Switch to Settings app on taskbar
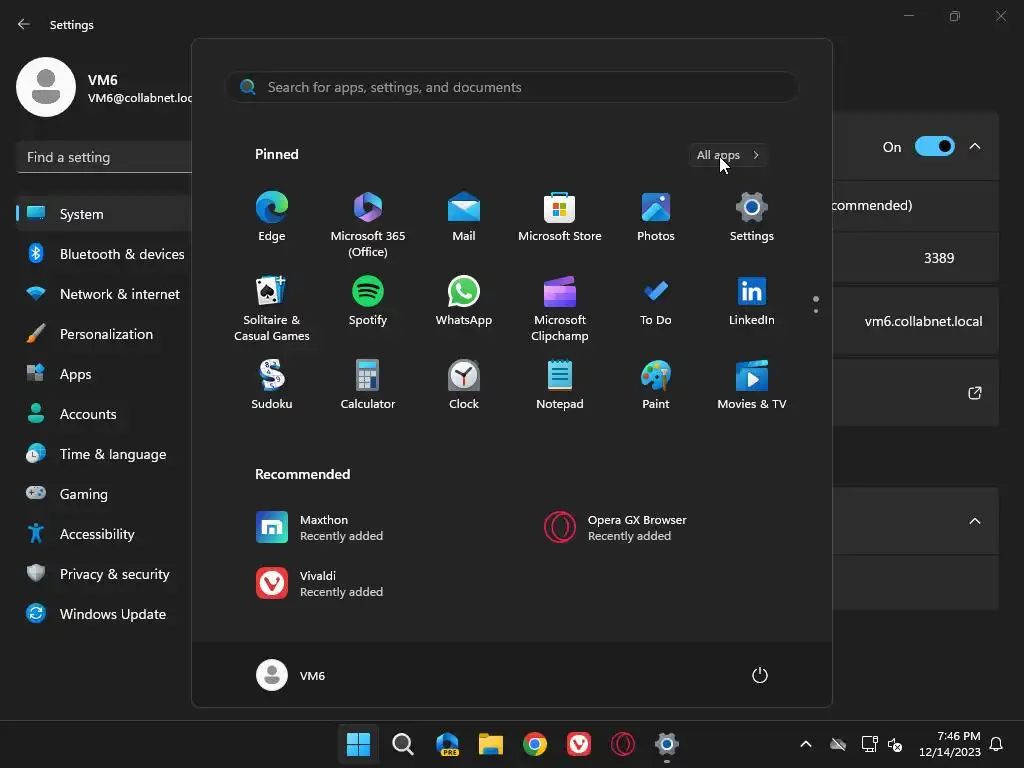Image resolution: width=1024 pixels, height=768 pixels. 667,744
